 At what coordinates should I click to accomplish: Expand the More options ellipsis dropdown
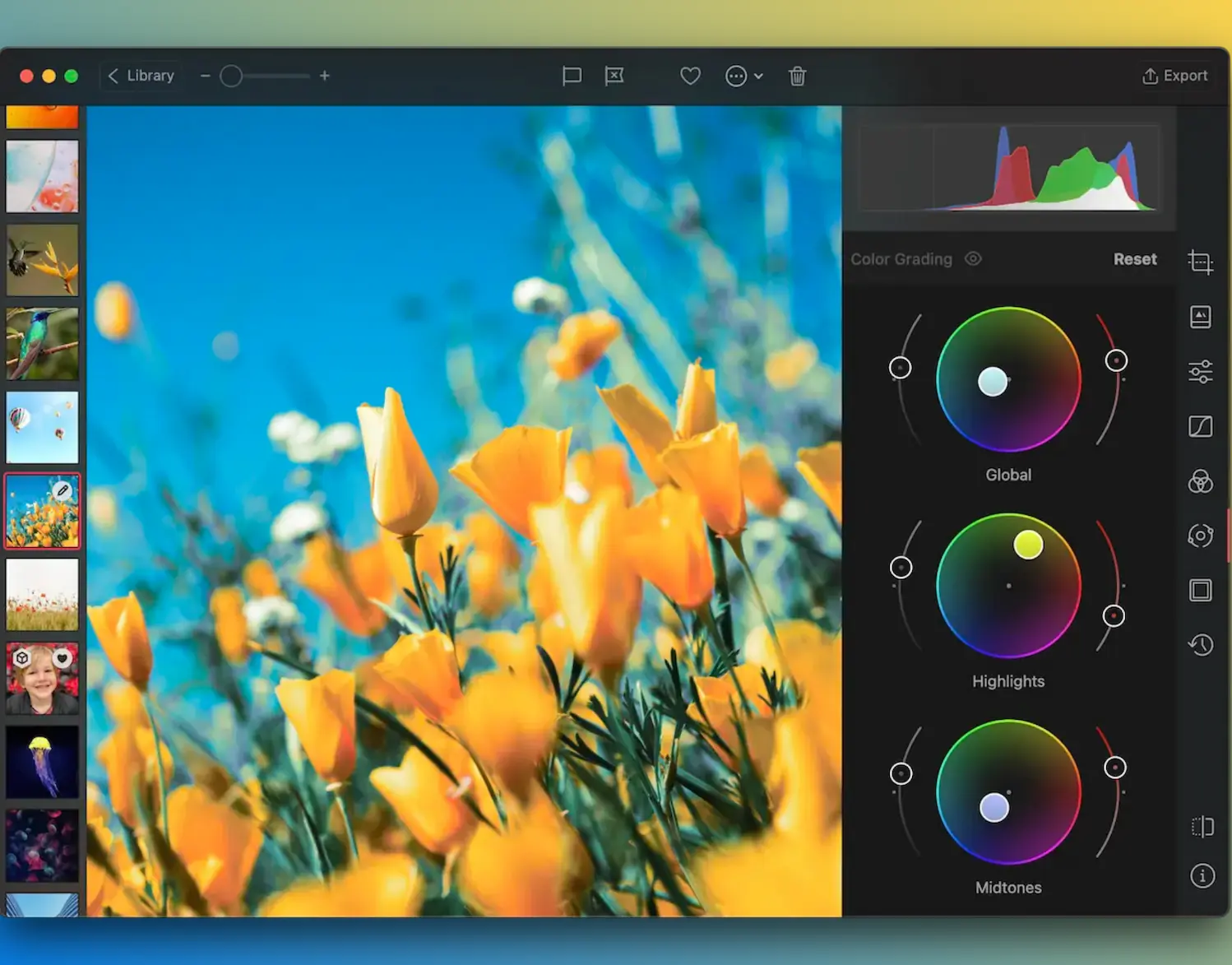pyautogui.click(x=743, y=77)
